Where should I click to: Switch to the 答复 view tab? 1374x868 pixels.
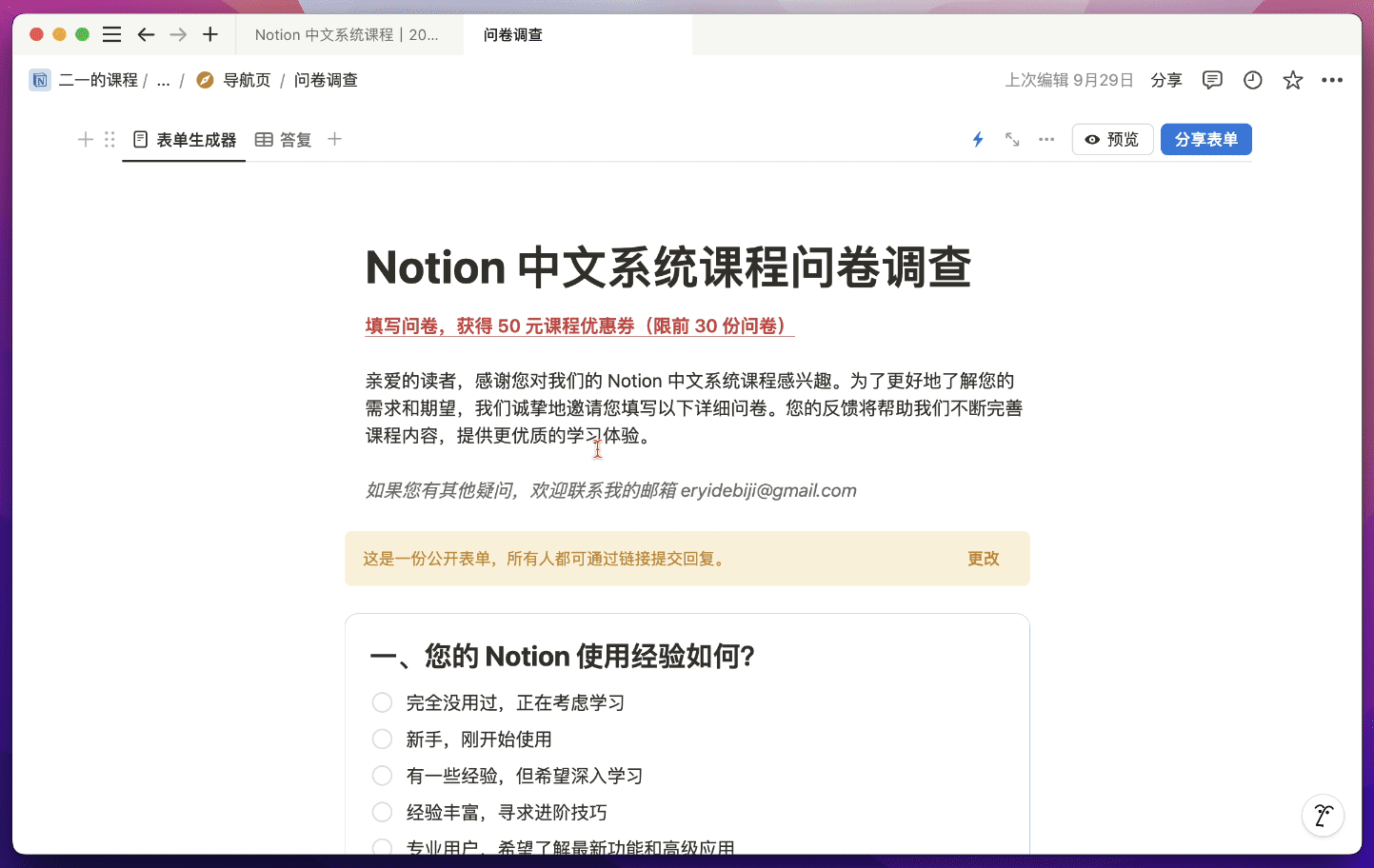(284, 140)
